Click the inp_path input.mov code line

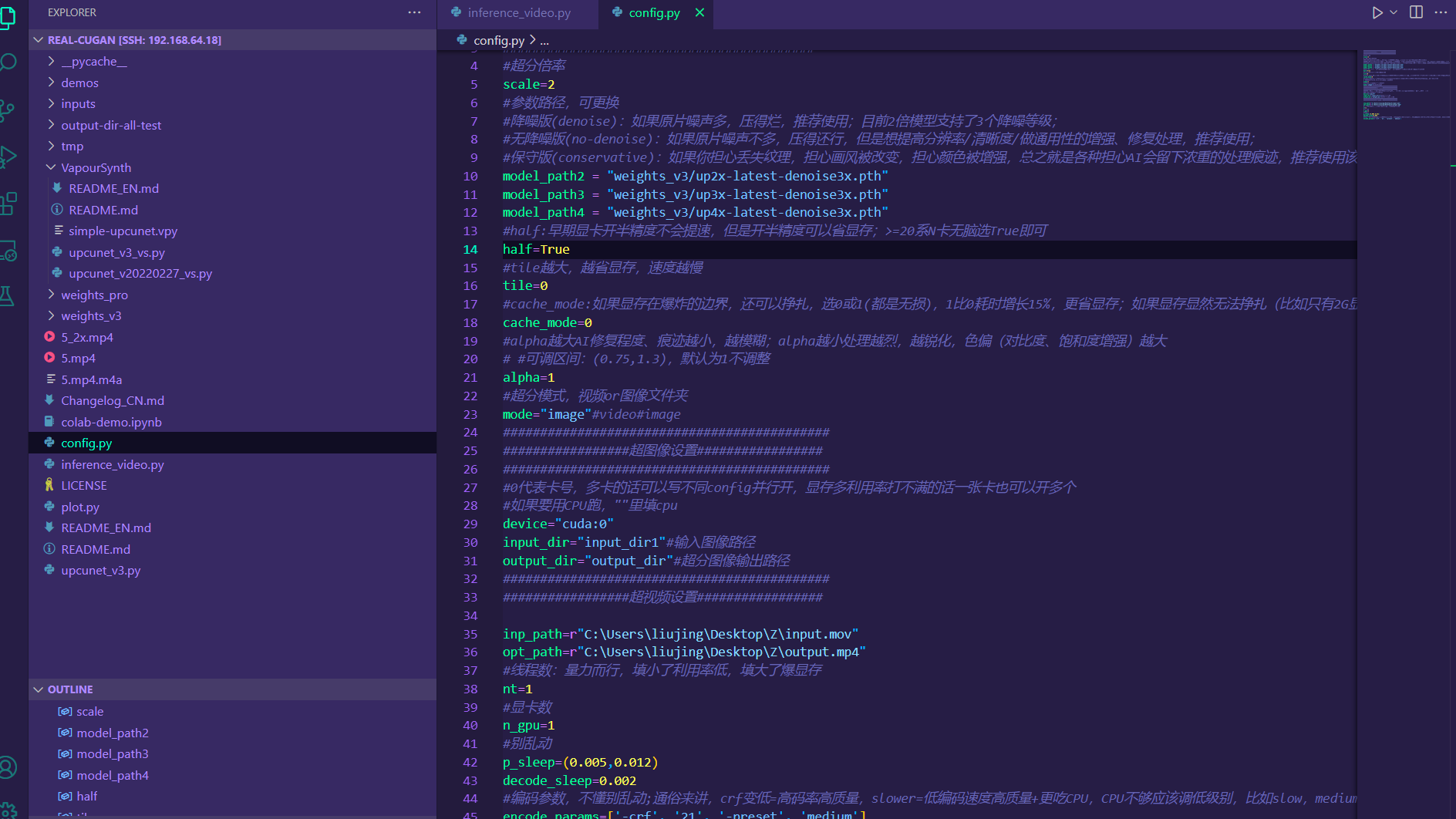click(680, 634)
